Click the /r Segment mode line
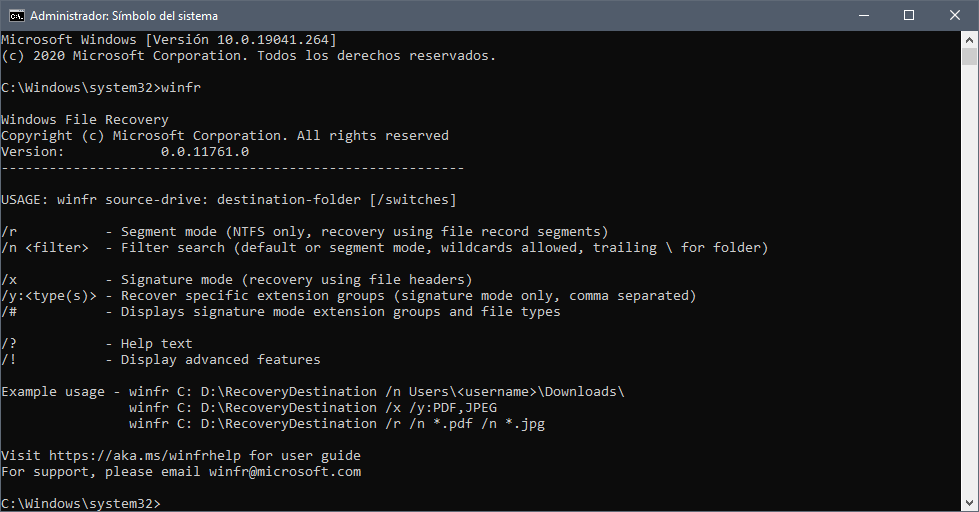This screenshot has width=979, height=512. click(x=305, y=232)
